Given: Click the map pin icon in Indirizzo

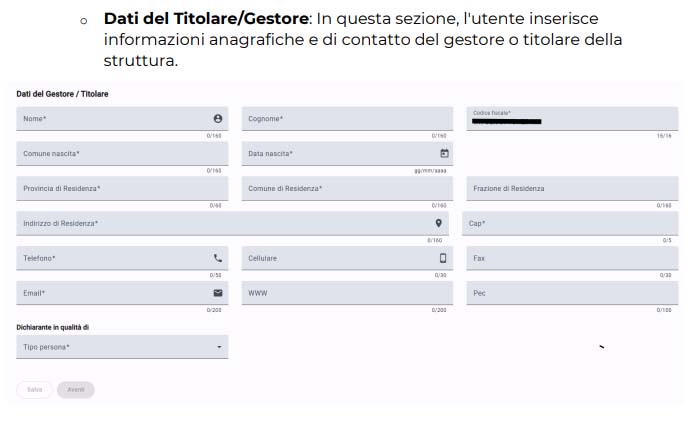Looking at the screenshot, I should point(438,223).
